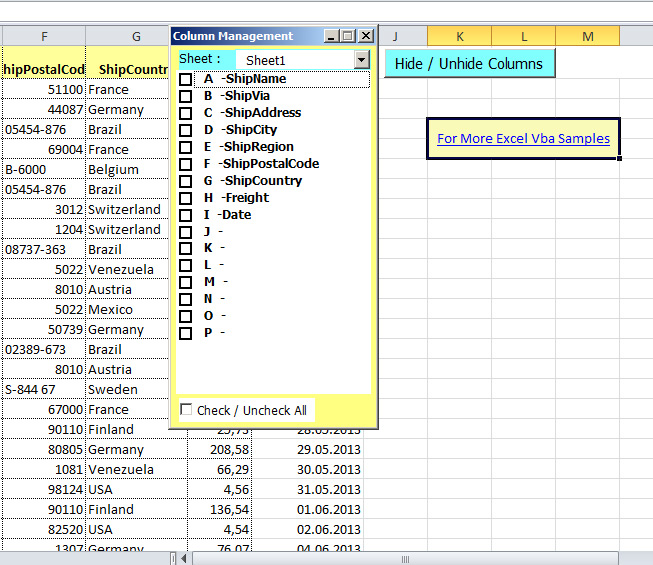Image resolution: width=653 pixels, height=565 pixels.
Task: Click the Hide / Unhide Columns button
Action: coord(469,63)
